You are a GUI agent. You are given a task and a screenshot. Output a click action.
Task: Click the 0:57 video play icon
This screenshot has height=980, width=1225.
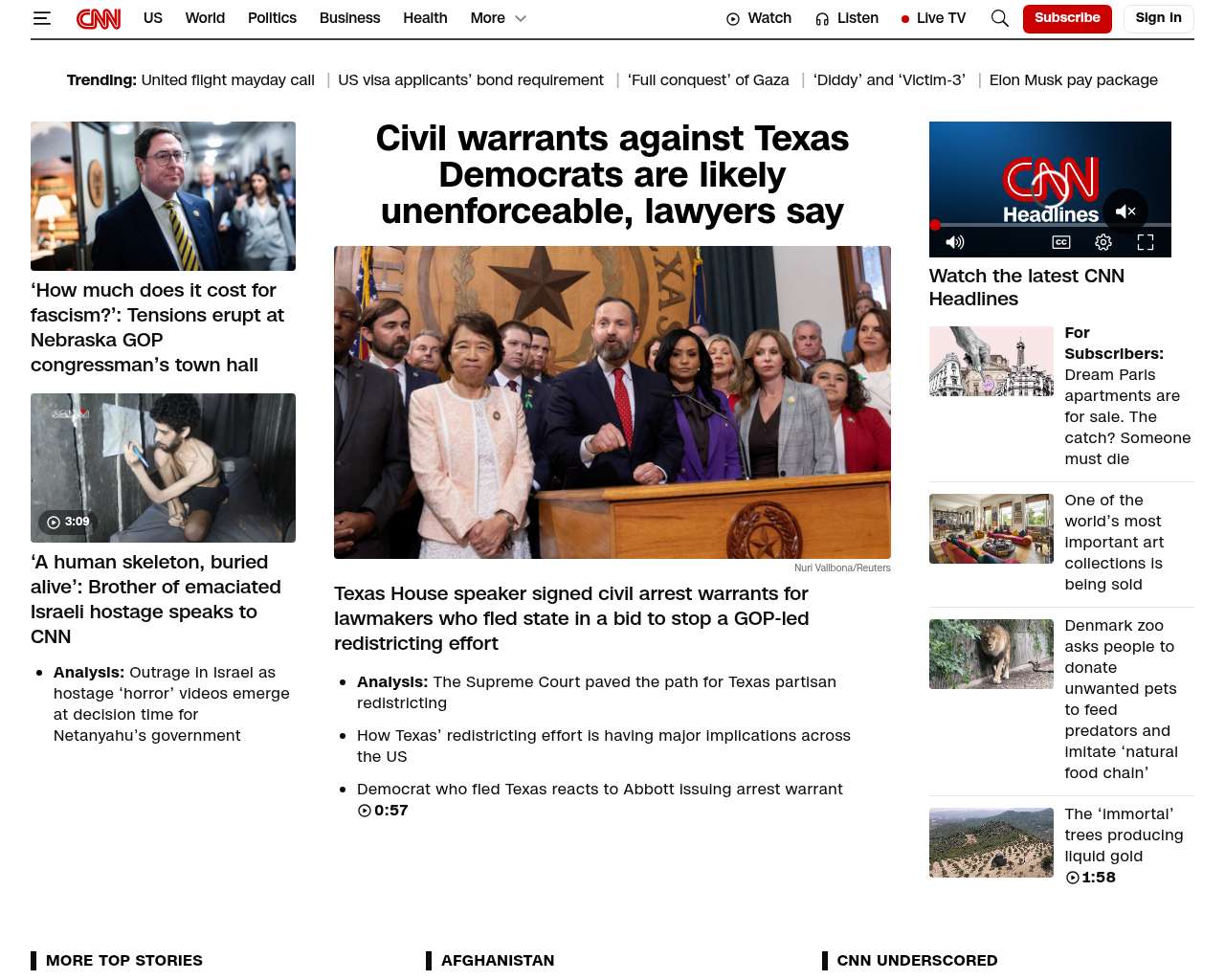tap(365, 811)
